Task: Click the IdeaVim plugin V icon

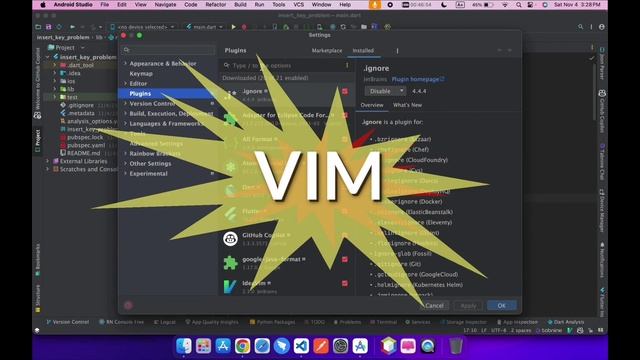Action: pos(230,287)
